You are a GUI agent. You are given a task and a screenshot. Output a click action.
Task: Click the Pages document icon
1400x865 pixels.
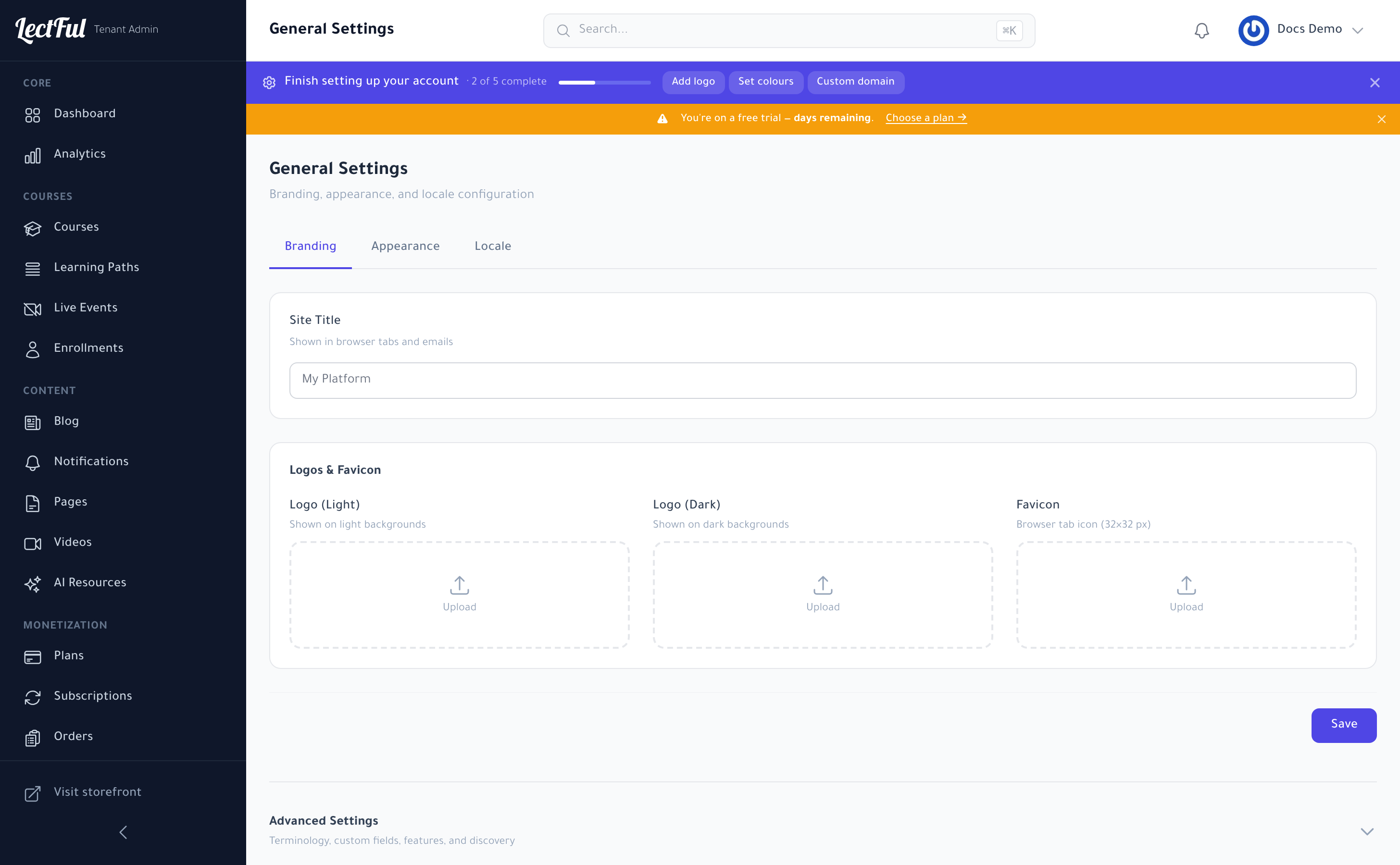pos(33,503)
